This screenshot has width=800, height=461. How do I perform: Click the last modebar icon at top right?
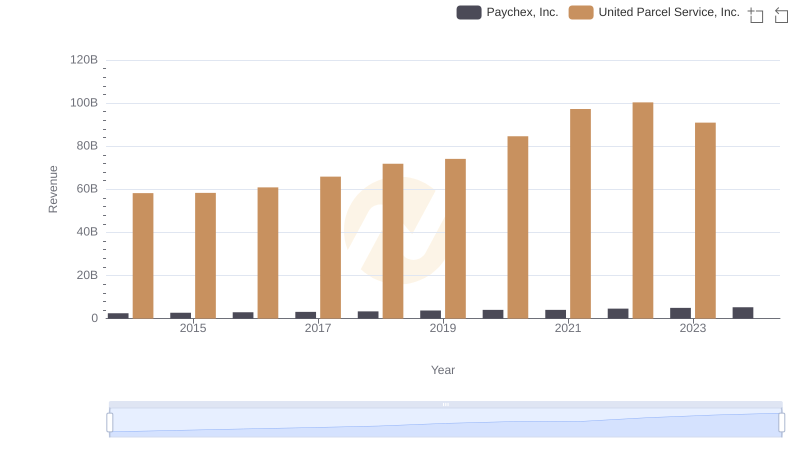coord(782,14)
